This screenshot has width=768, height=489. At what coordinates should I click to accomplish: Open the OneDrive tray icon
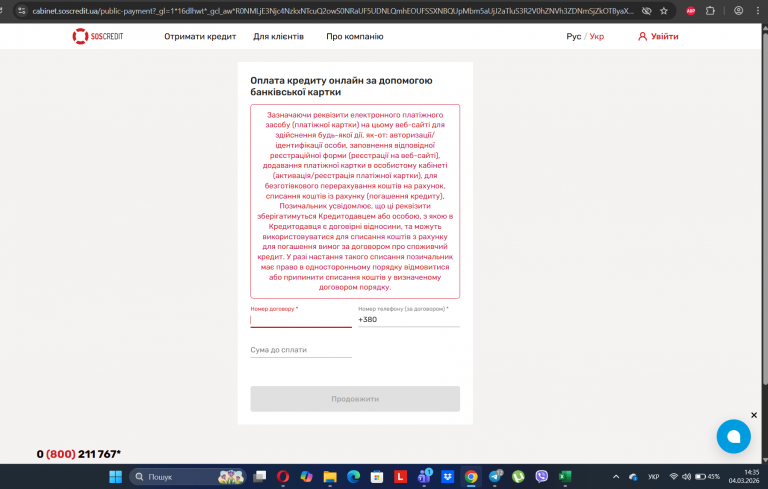633,477
